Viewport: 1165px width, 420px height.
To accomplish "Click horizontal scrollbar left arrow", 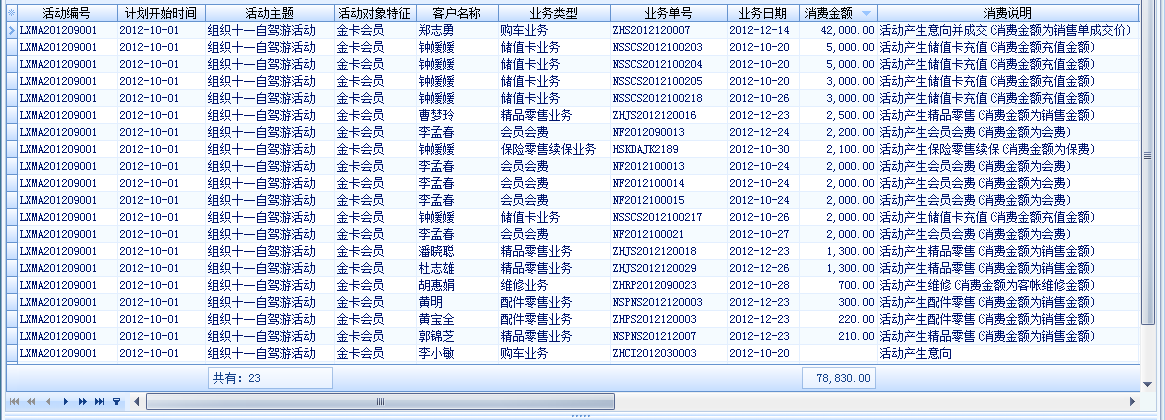I will [137, 401].
